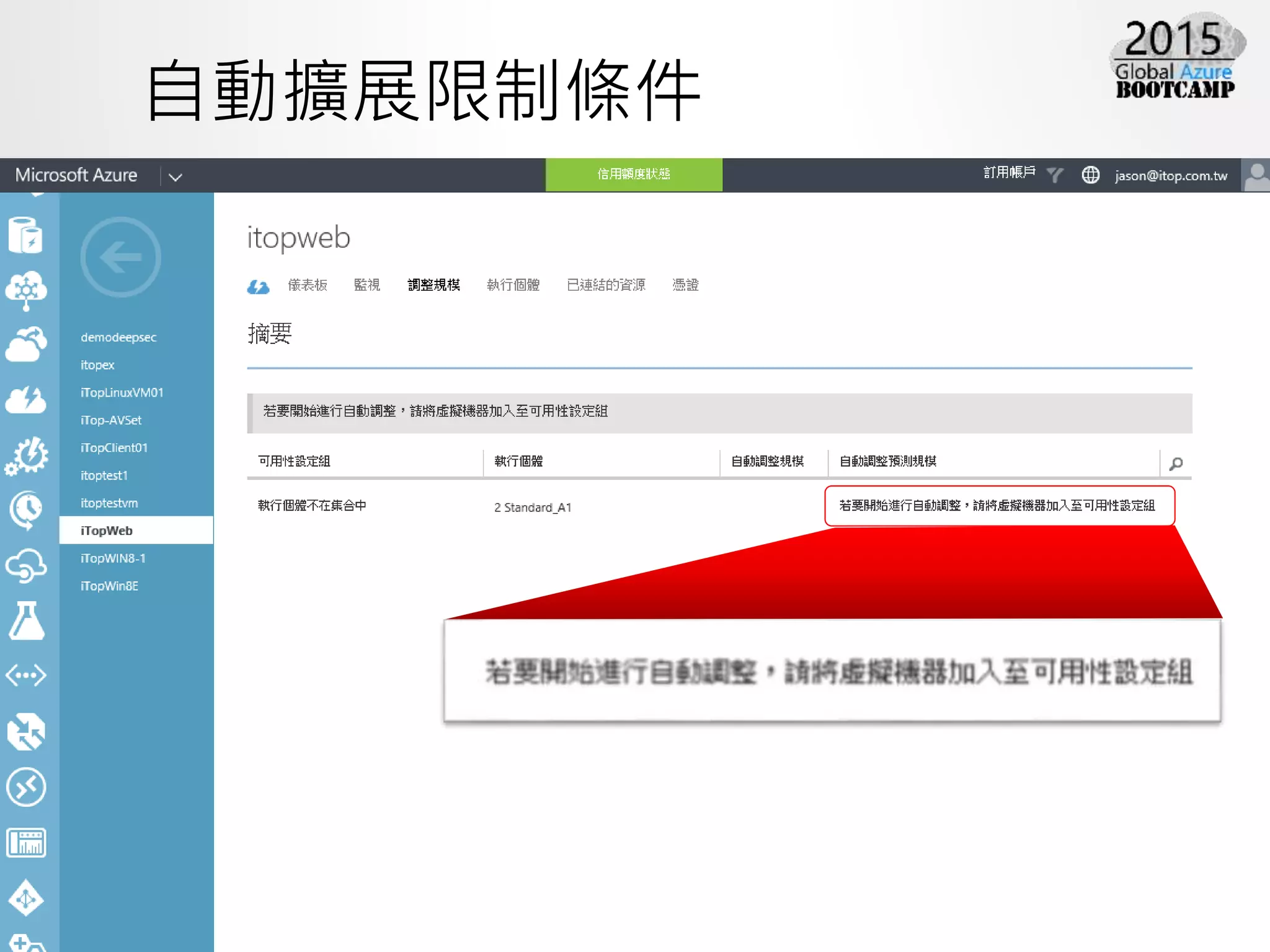Switch to the 執行個體 tab
This screenshot has width=1270, height=952.
513,285
